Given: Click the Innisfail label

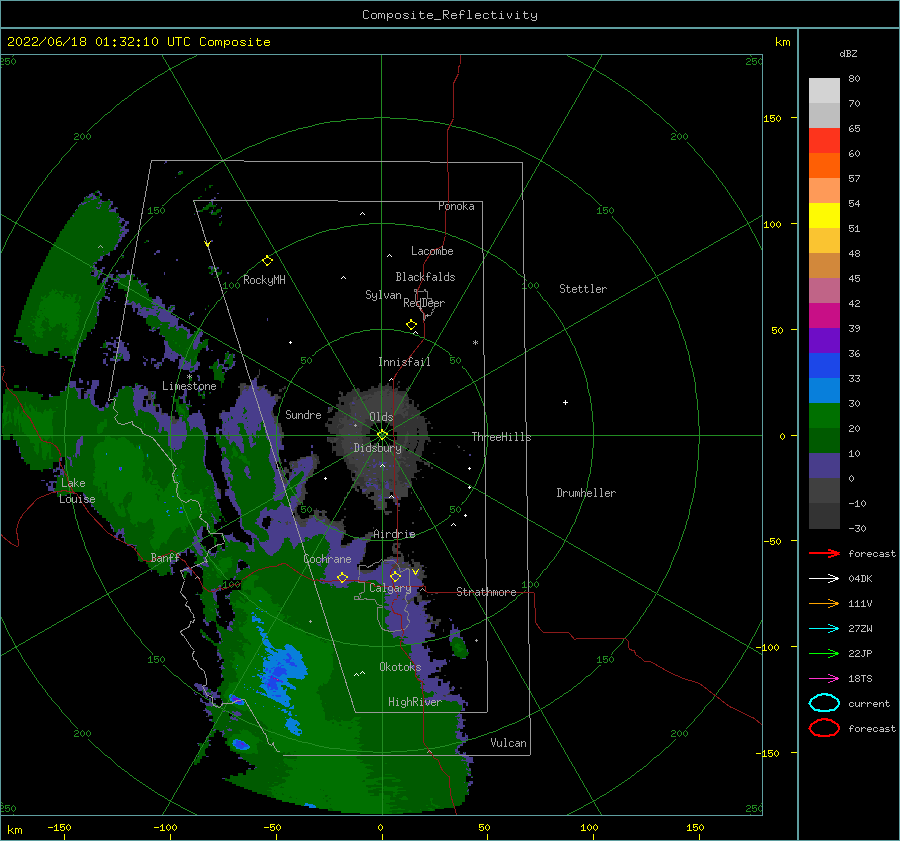Looking at the screenshot, I should coord(404,362).
